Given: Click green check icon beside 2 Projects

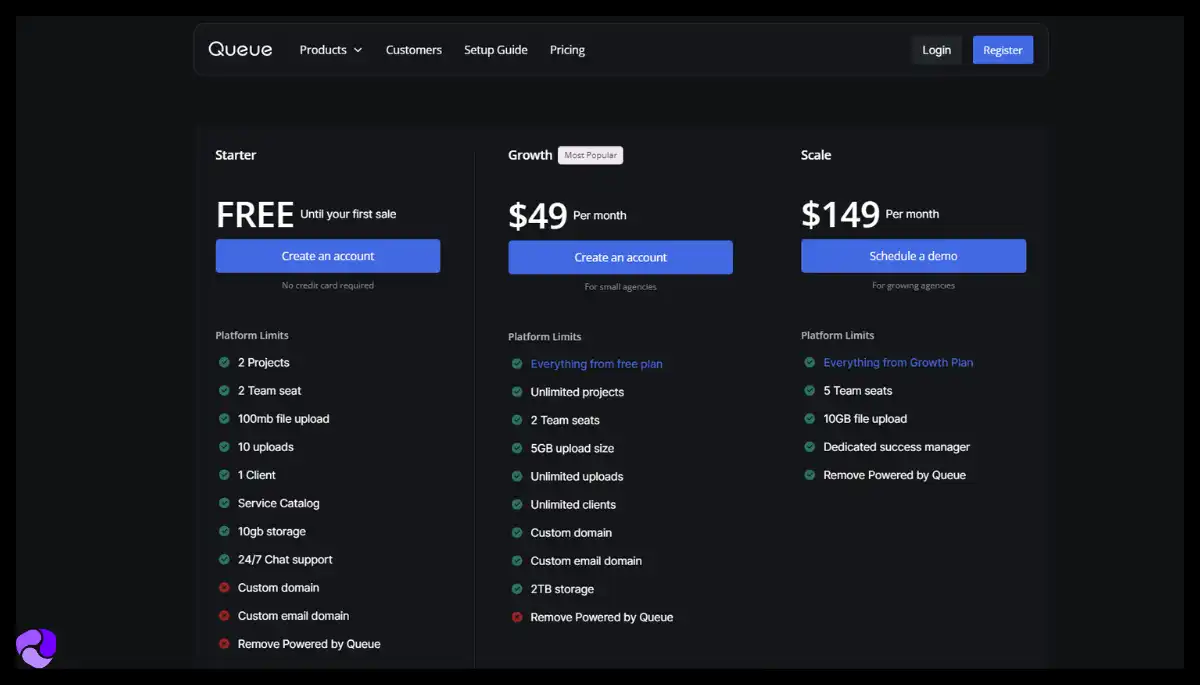Looking at the screenshot, I should (x=224, y=362).
